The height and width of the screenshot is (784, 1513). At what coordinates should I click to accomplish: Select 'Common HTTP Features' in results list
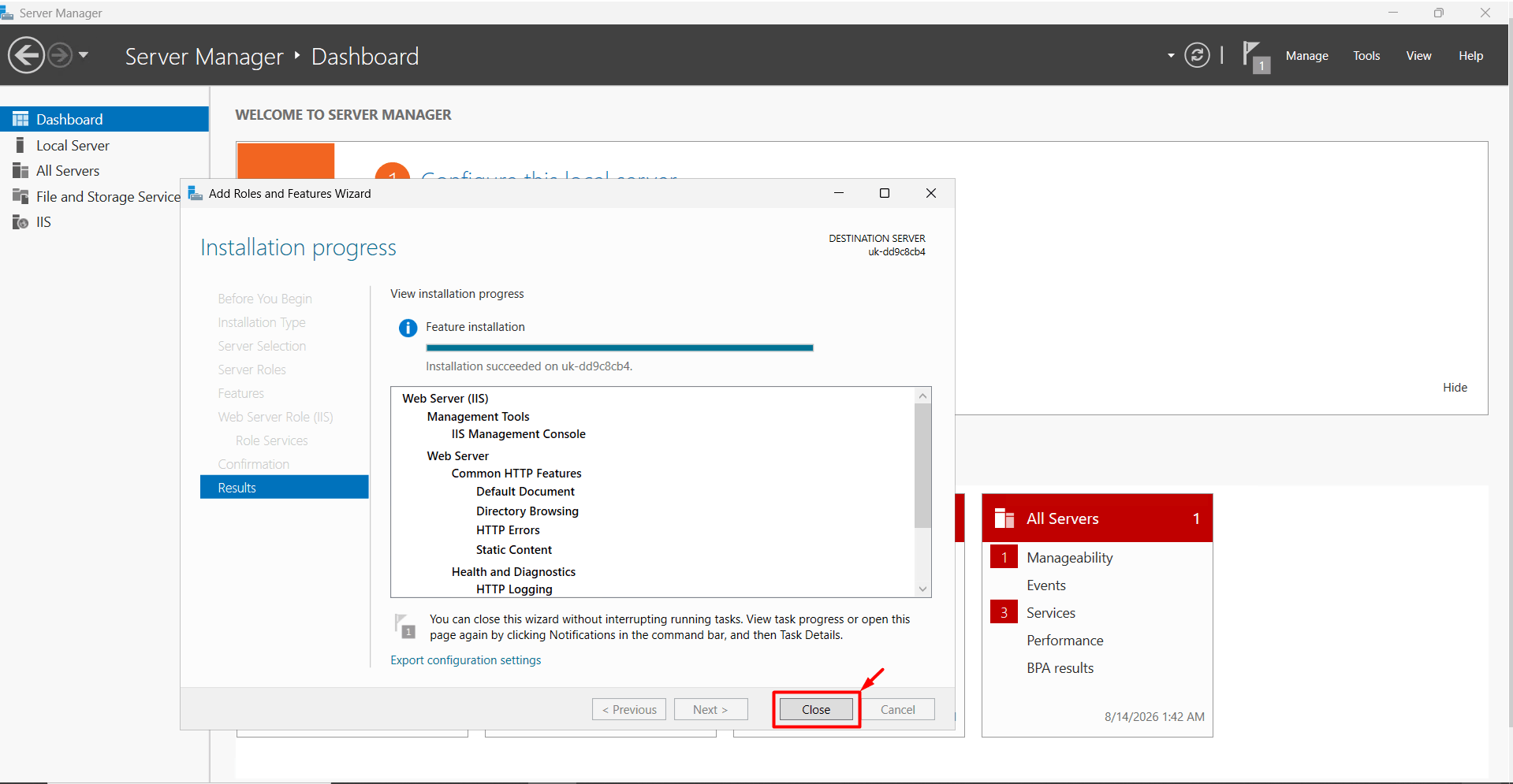[516, 474]
